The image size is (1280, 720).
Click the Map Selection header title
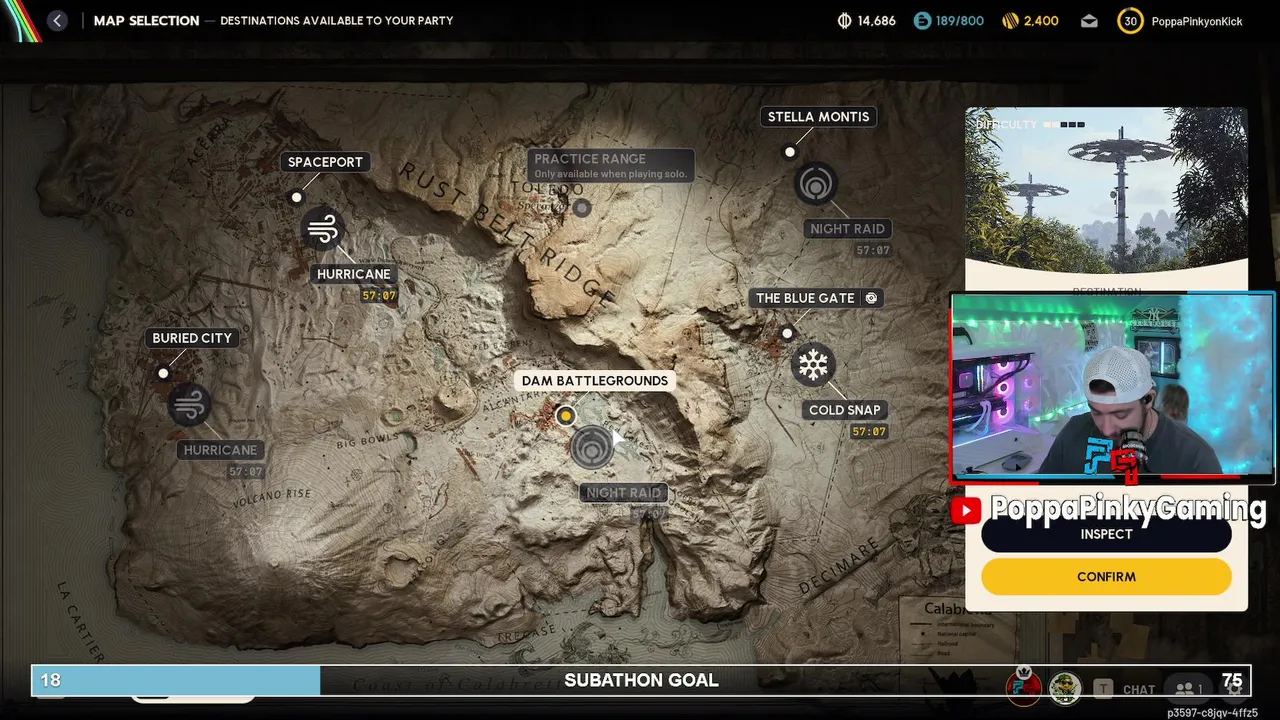pos(146,20)
